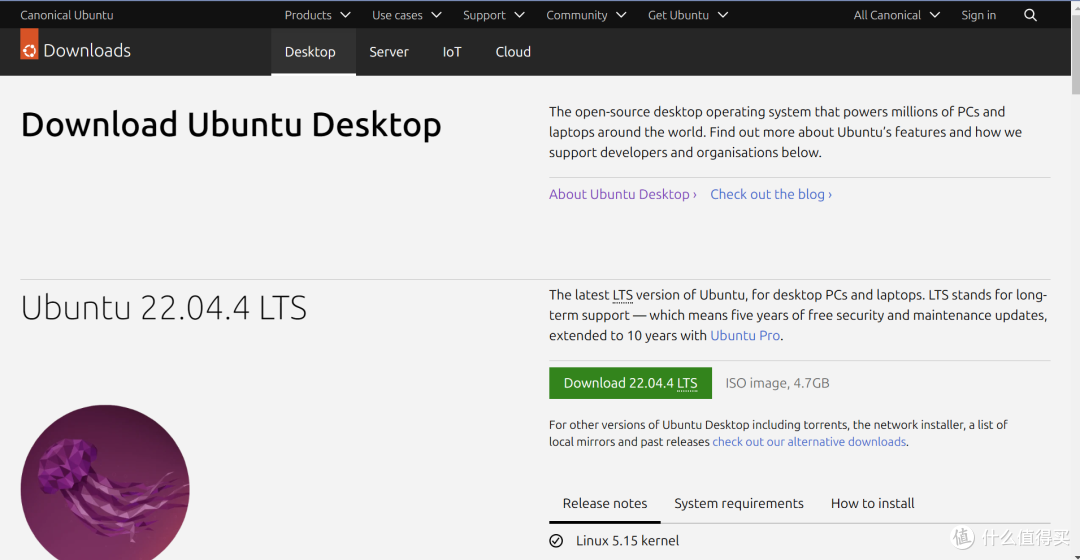Click the Ubuntu jellyfish mascot image
1080x560 pixels.
[x=105, y=482]
